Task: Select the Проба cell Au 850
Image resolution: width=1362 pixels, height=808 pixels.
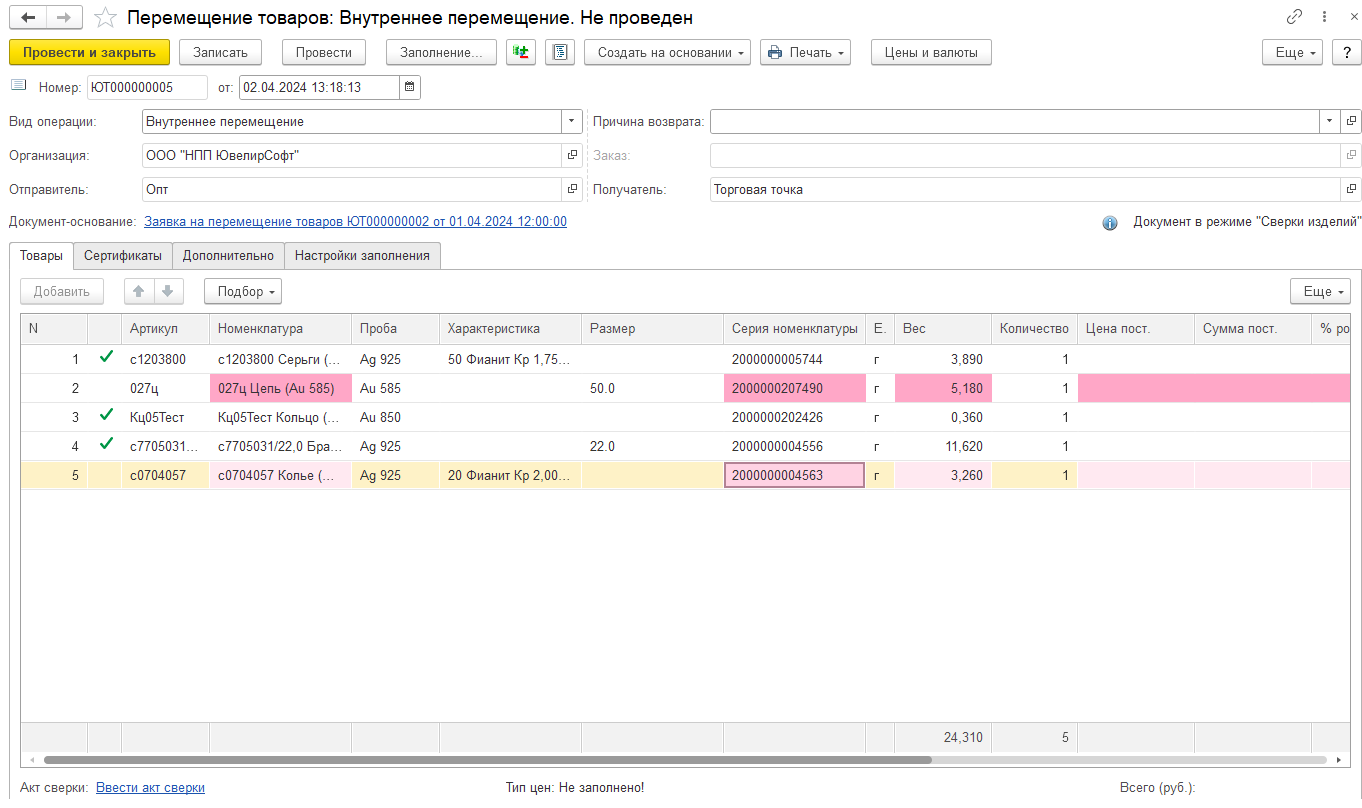Action: pyautogui.click(x=395, y=417)
